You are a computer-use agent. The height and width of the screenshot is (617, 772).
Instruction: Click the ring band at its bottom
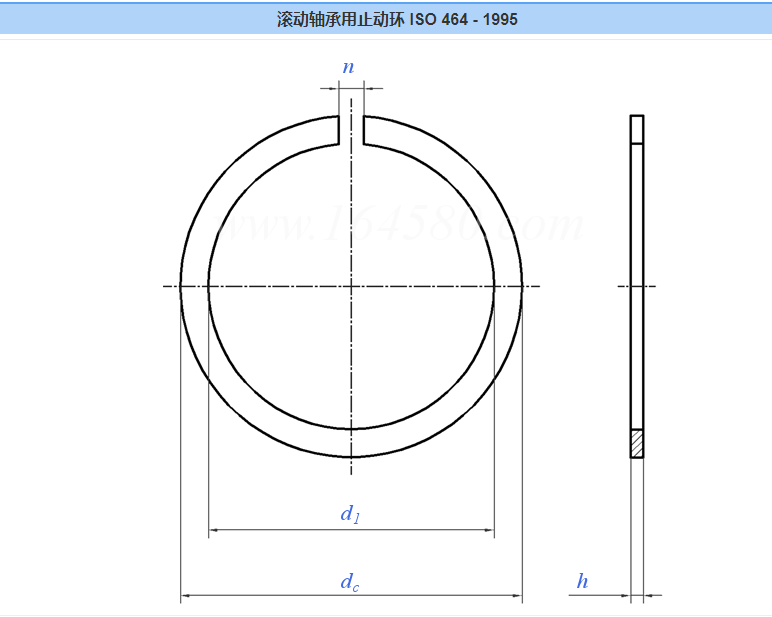coord(351,444)
